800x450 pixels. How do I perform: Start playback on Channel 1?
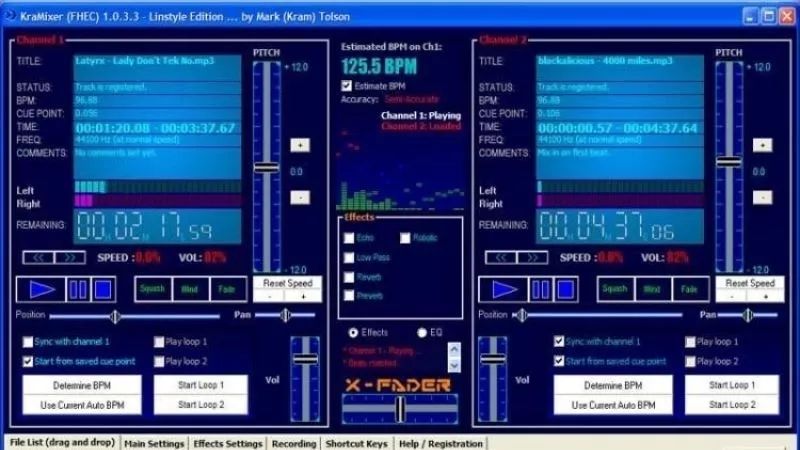pyautogui.click(x=41, y=289)
